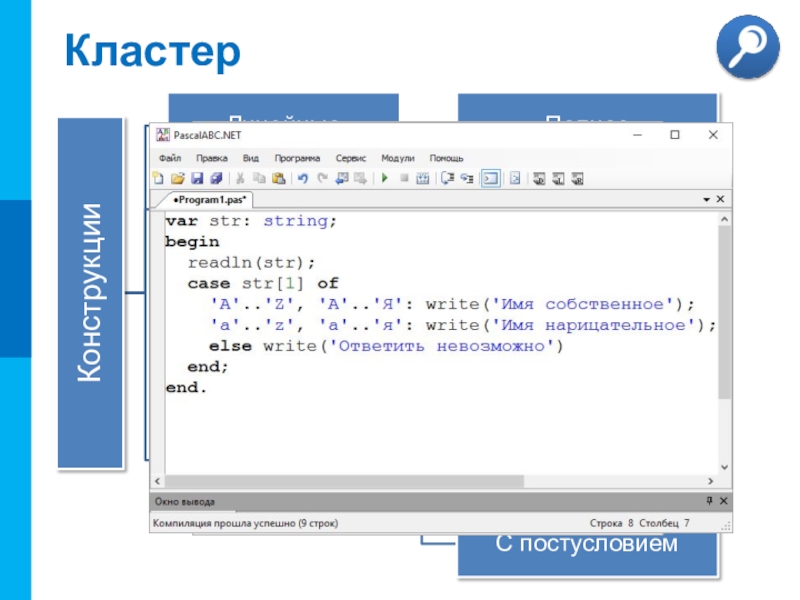Viewport: 800px width, 600px height.
Task: Toggle pin on Окно вывода panel
Action: click(x=709, y=501)
